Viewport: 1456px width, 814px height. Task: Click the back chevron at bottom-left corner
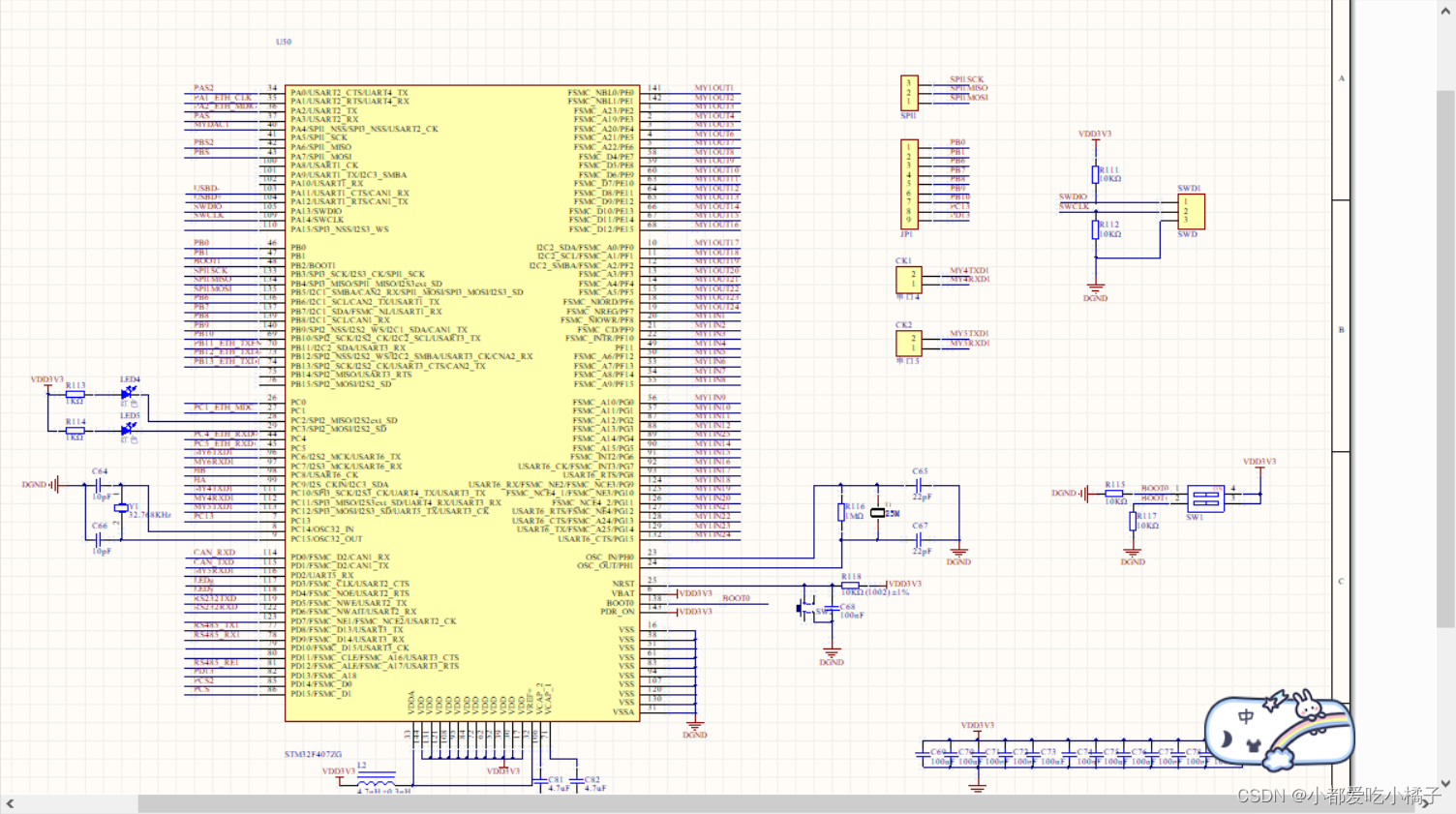(9, 804)
